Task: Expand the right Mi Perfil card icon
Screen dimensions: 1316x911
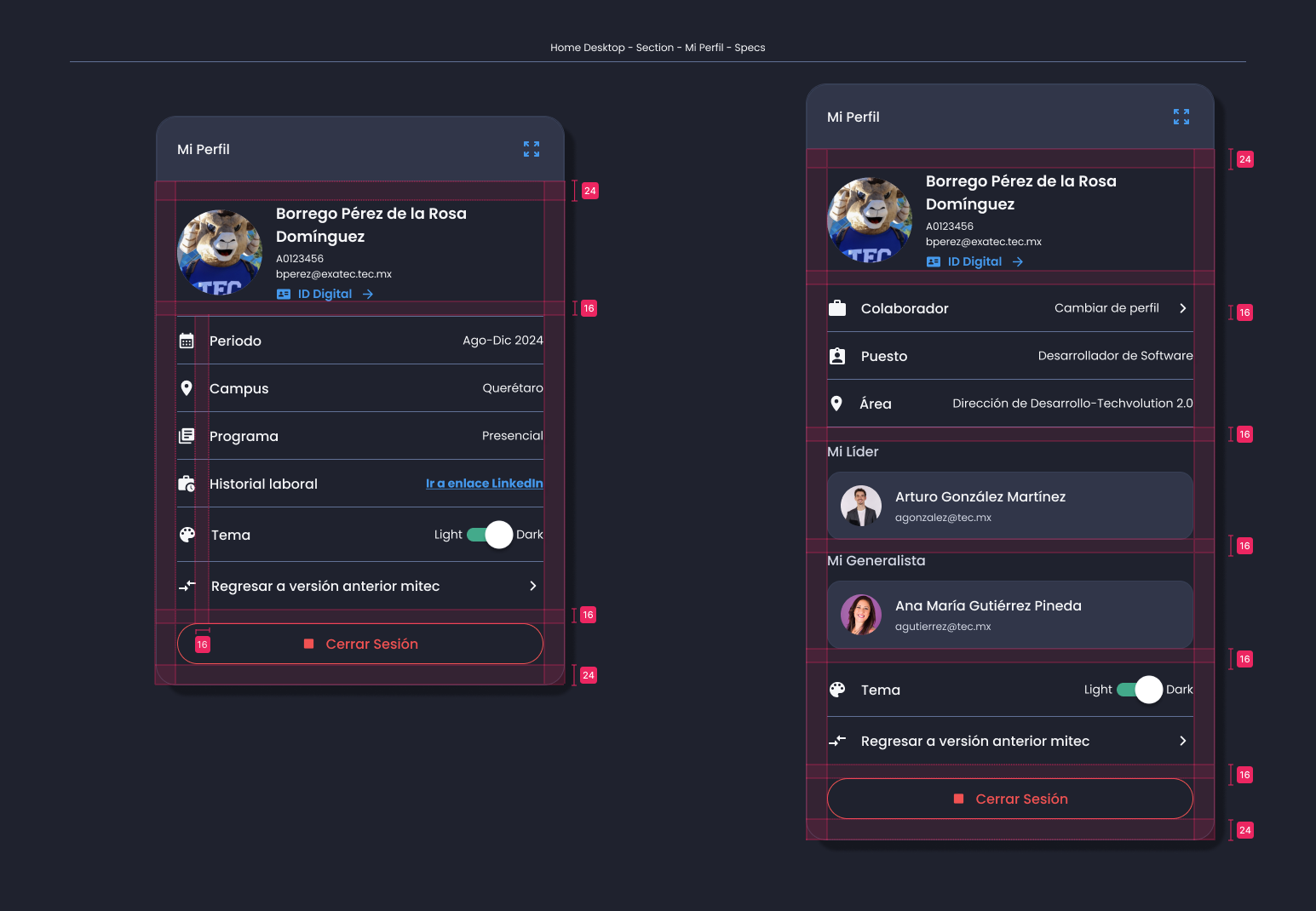Action: click(x=1181, y=117)
